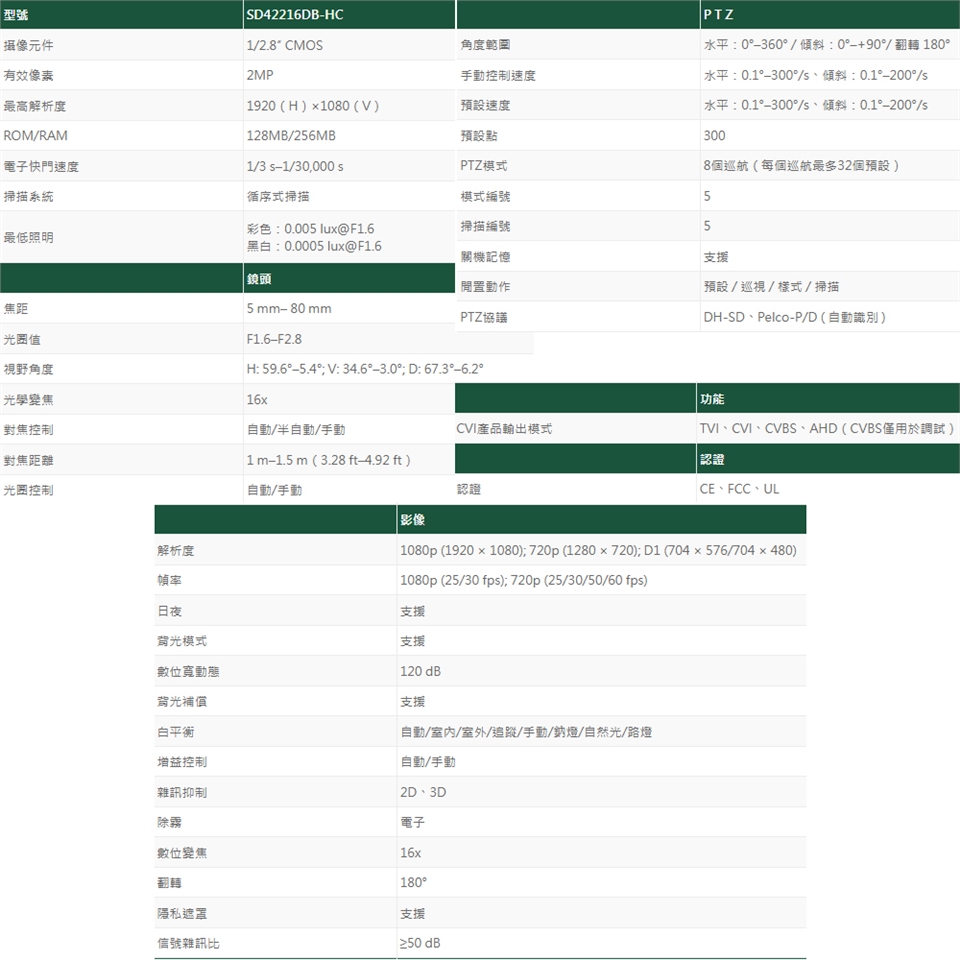Click the 預設點 value 300

(x=714, y=135)
